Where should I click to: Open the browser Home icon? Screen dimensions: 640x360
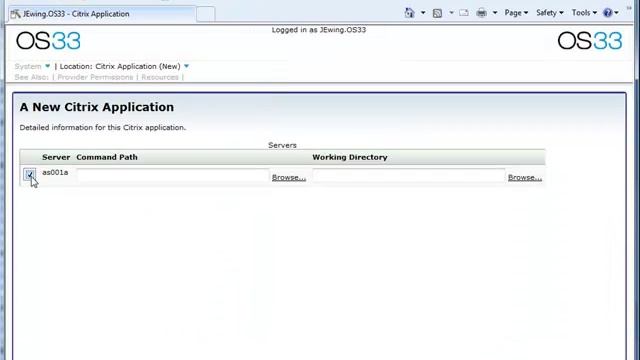point(409,13)
